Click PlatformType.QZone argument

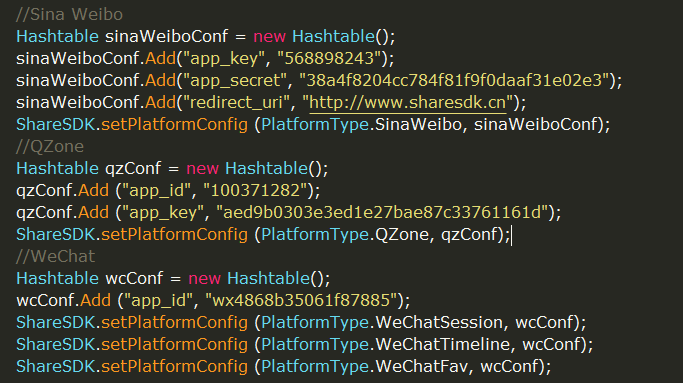pyautogui.click(x=345, y=235)
